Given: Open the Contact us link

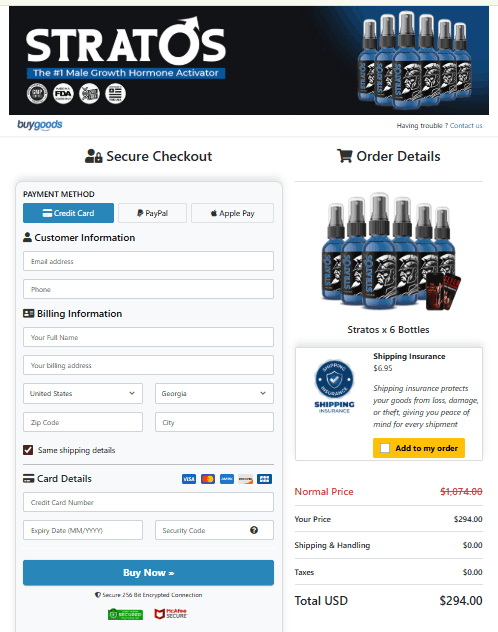Looking at the screenshot, I should pos(466,126).
